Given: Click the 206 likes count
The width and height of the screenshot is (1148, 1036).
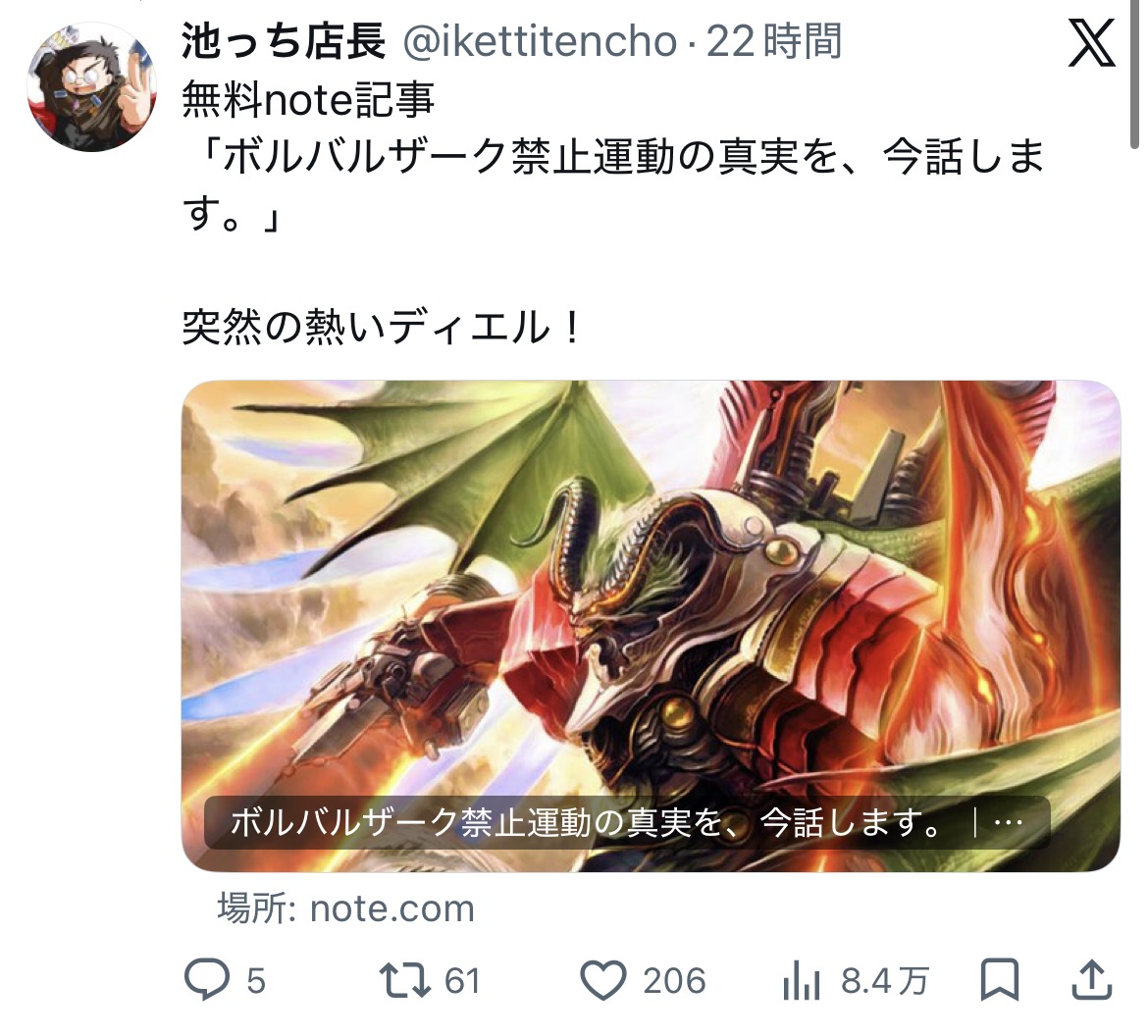Looking at the screenshot, I should tap(674, 981).
